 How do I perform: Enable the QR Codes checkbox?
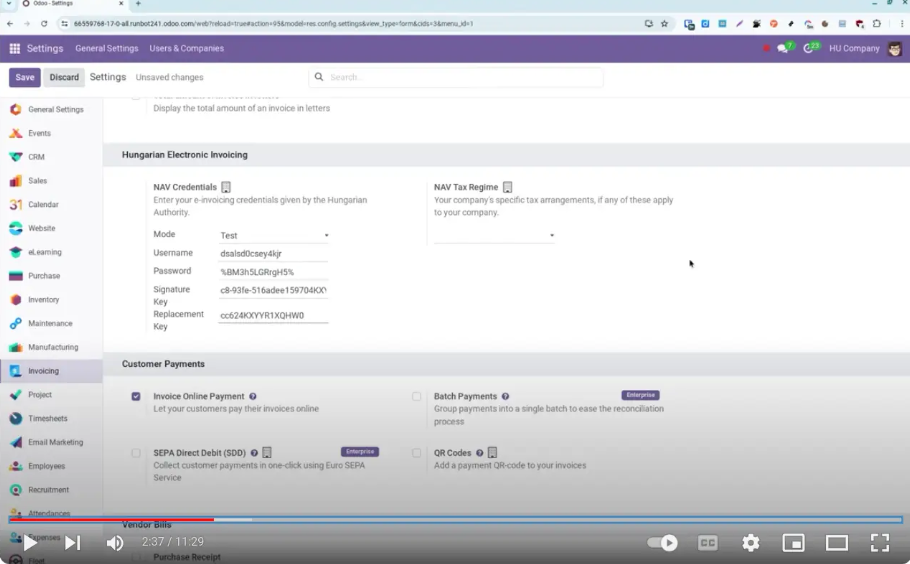pyautogui.click(x=417, y=453)
